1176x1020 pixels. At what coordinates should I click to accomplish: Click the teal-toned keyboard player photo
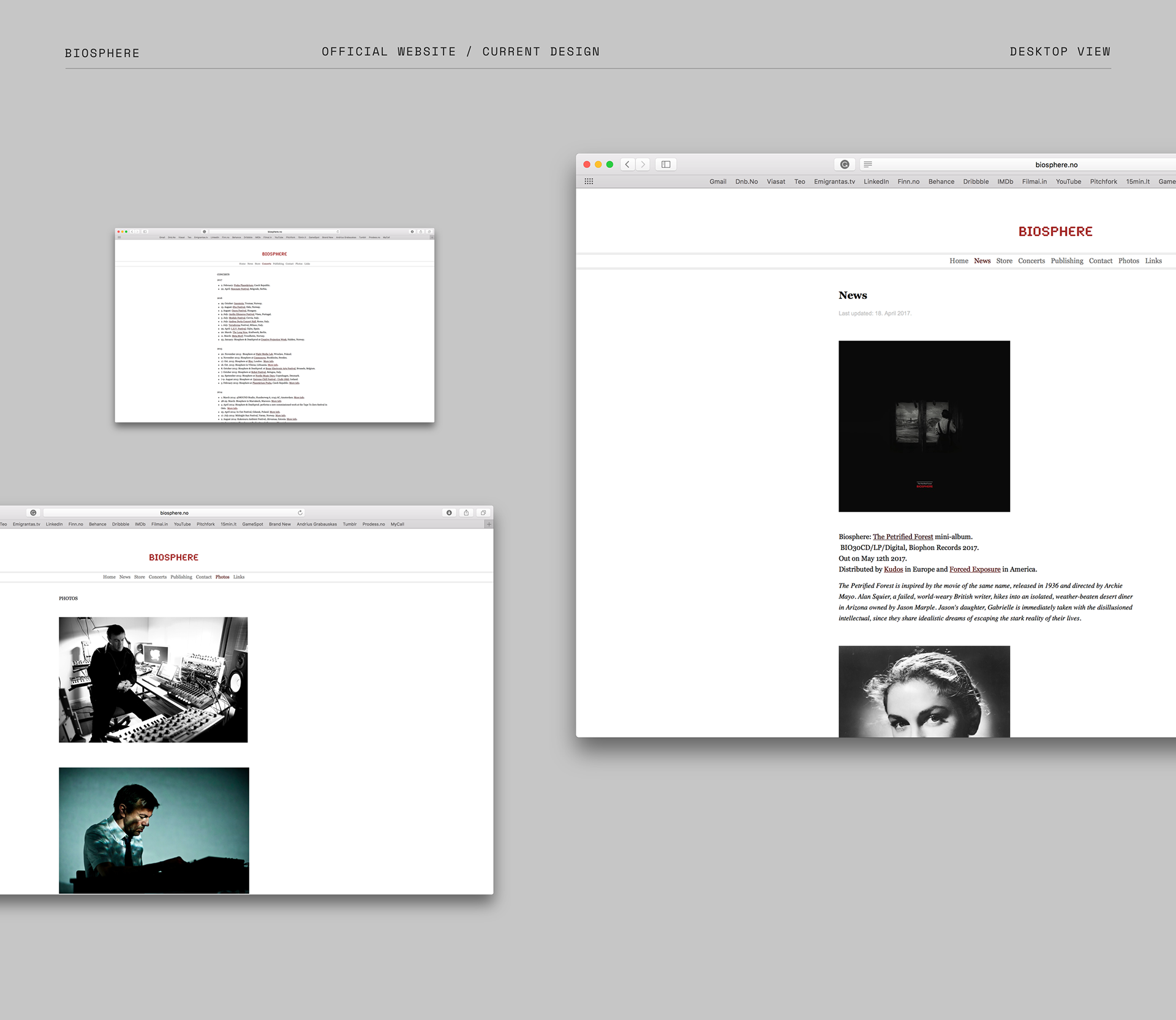[154, 831]
